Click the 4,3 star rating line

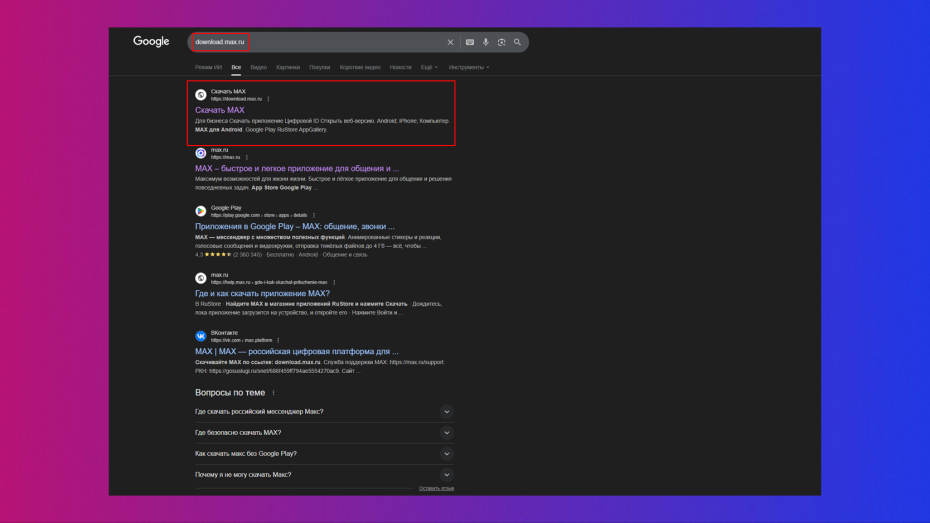click(281, 255)
